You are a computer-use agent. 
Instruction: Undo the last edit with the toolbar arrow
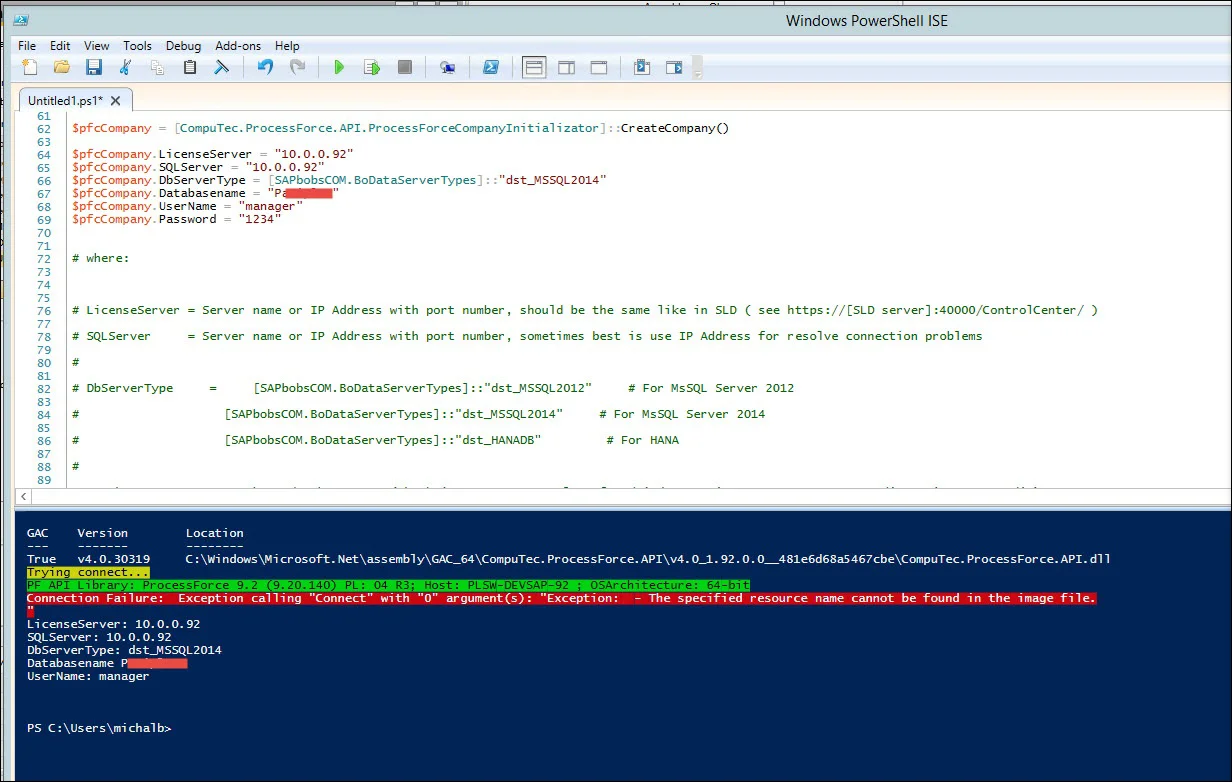pos(265,68)
